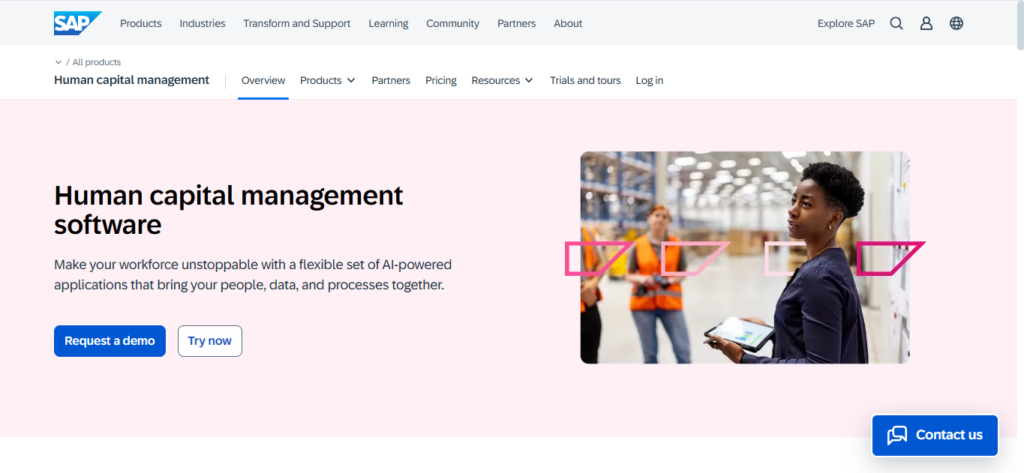Click the chat bubble icon in Contact us
This screenshot has height=473, width=1024.
click(x=897, y=435)
